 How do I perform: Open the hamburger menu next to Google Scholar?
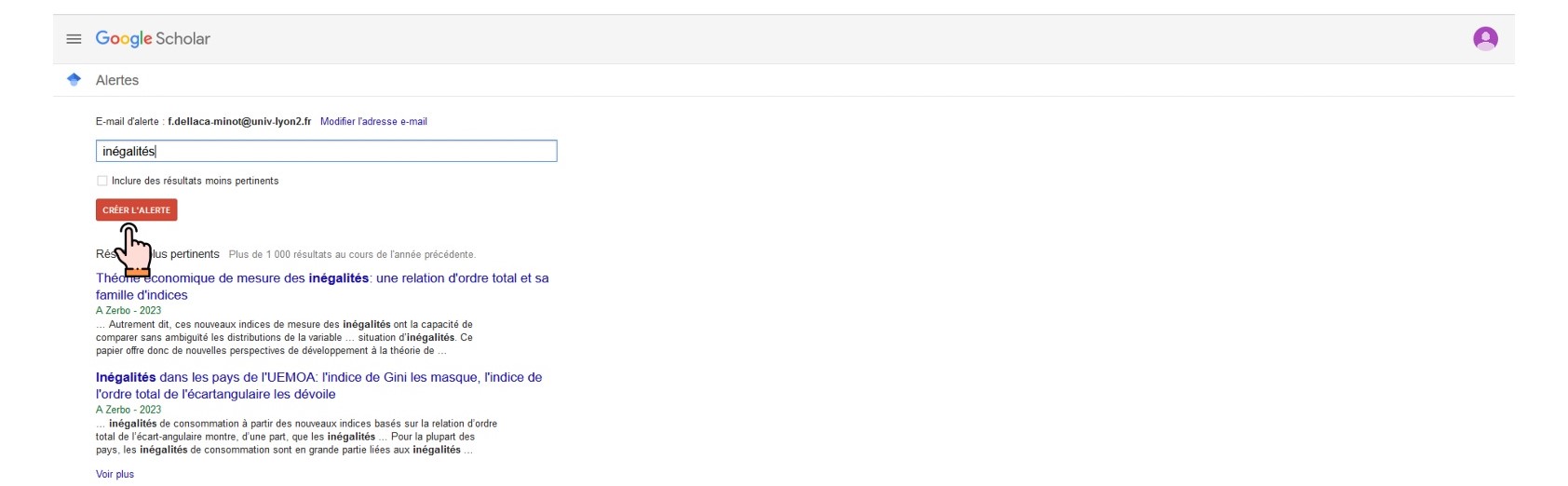74,39
